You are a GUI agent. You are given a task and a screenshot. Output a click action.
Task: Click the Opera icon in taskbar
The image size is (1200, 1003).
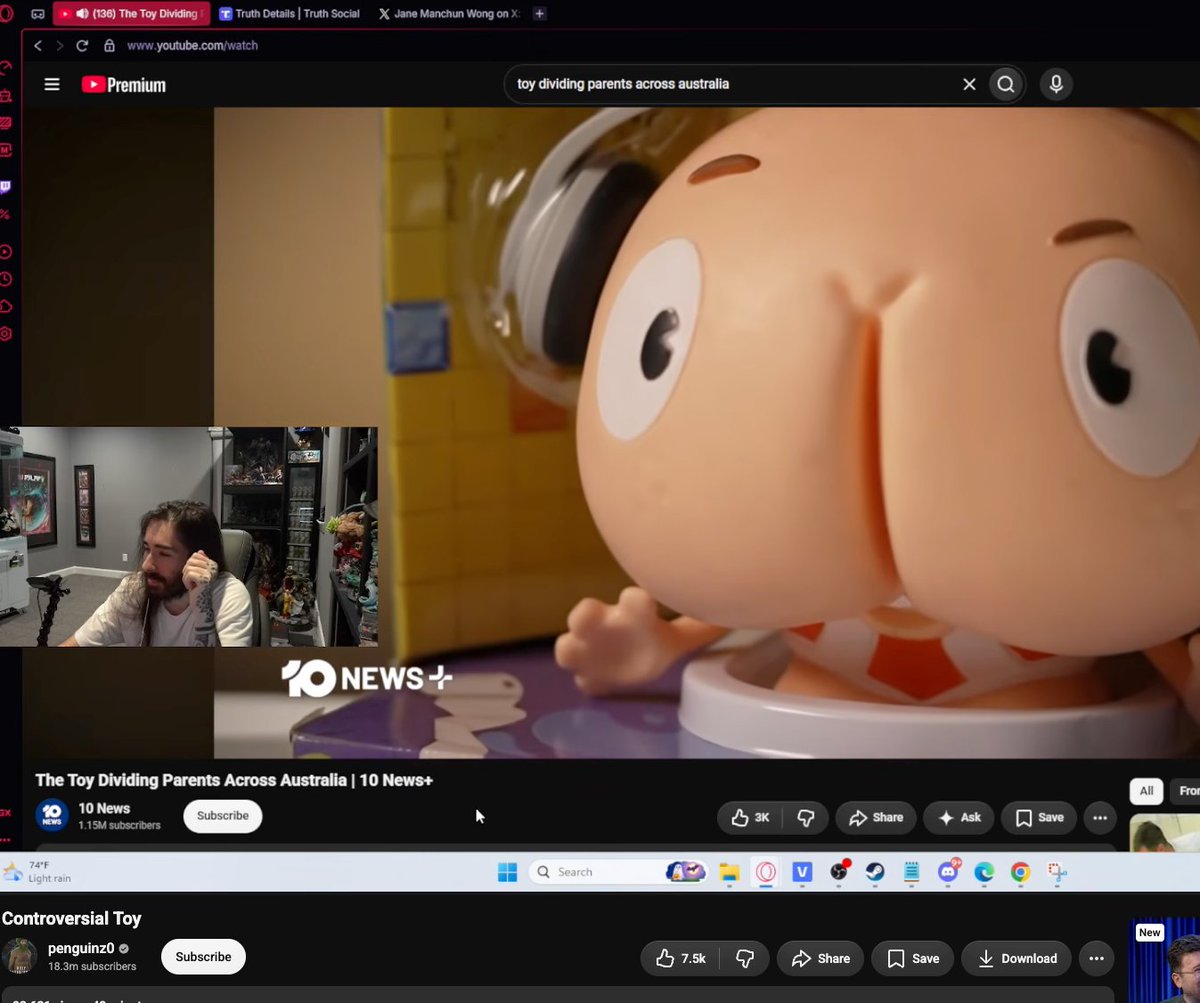point(766,872)
